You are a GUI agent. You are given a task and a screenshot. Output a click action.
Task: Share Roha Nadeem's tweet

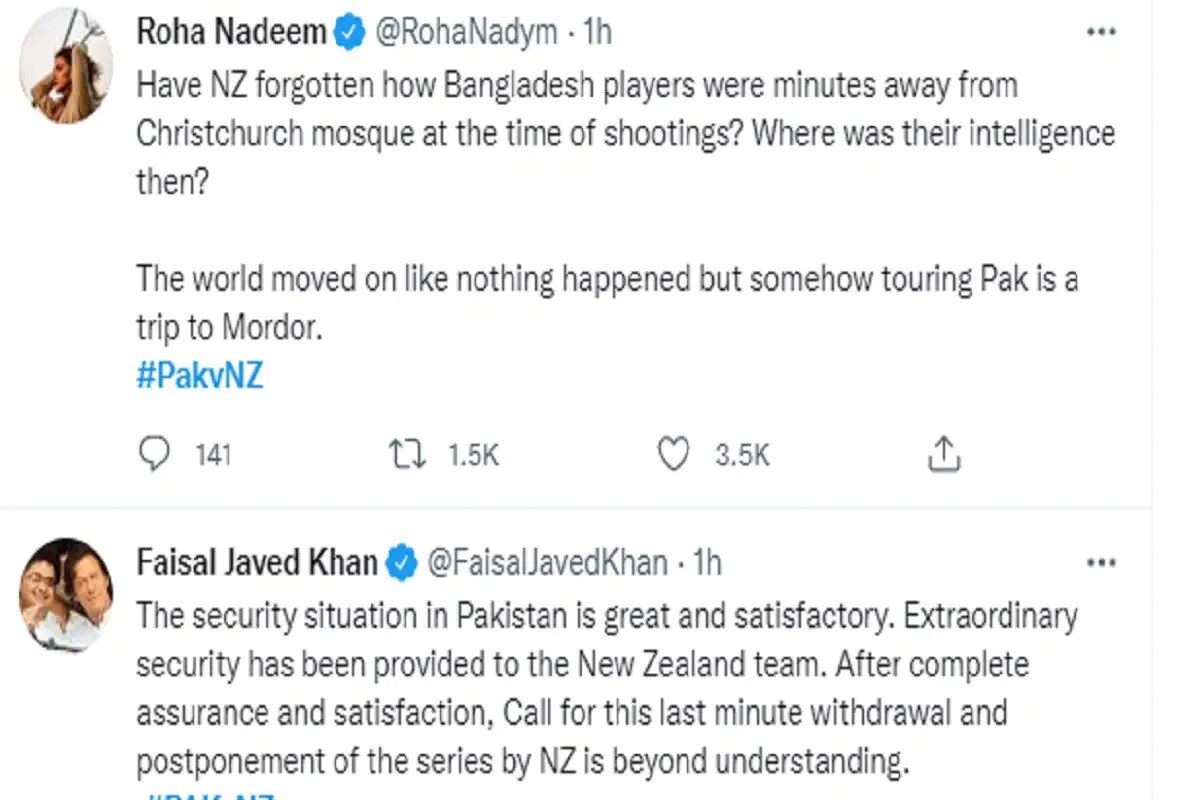[x=944, y=455]
